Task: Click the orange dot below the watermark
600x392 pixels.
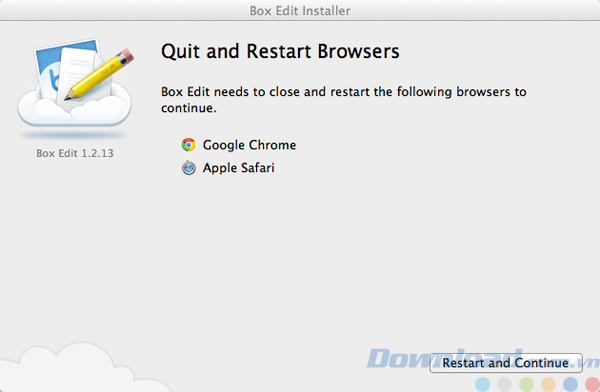Action: click(x=548, y=384)
